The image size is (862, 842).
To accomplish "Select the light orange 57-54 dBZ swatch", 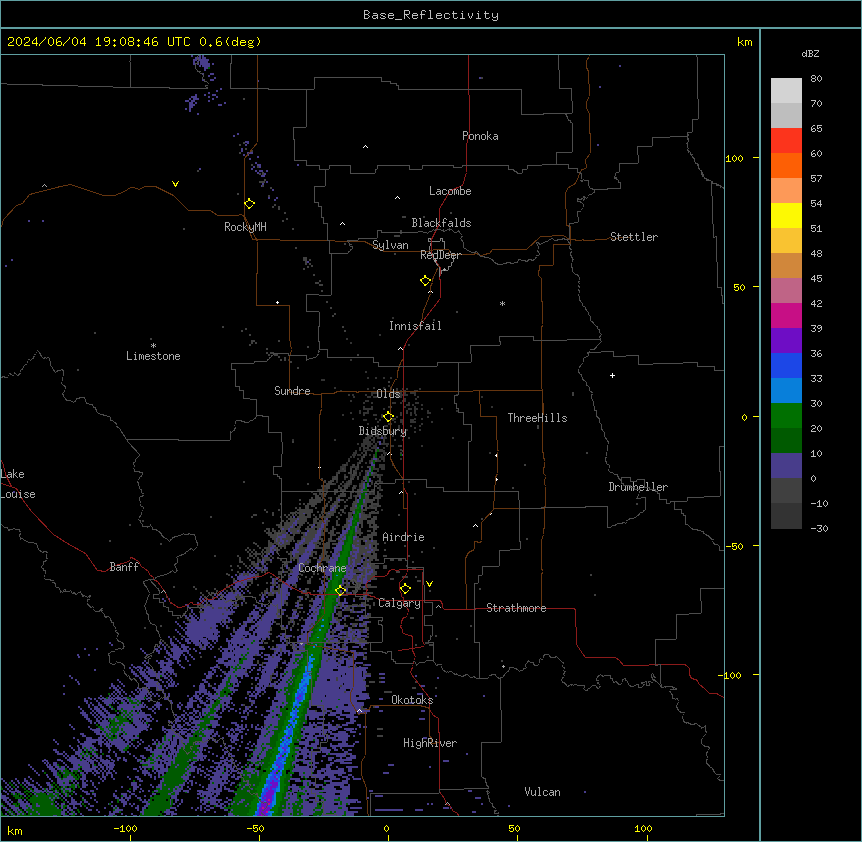I will (786, 191).
